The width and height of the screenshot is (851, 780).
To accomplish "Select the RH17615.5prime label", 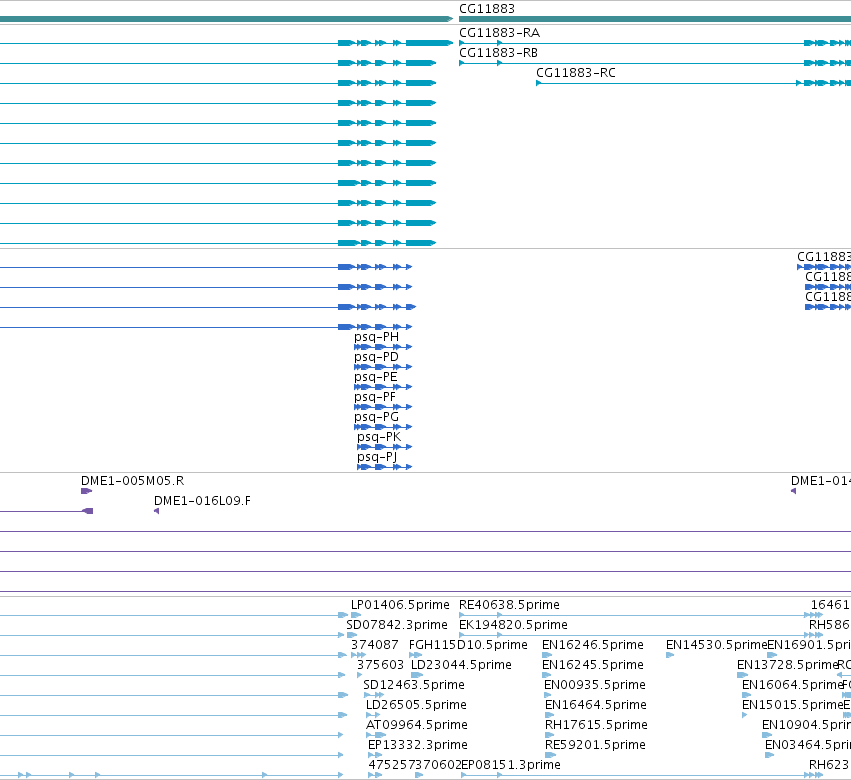I will [596, 726].
